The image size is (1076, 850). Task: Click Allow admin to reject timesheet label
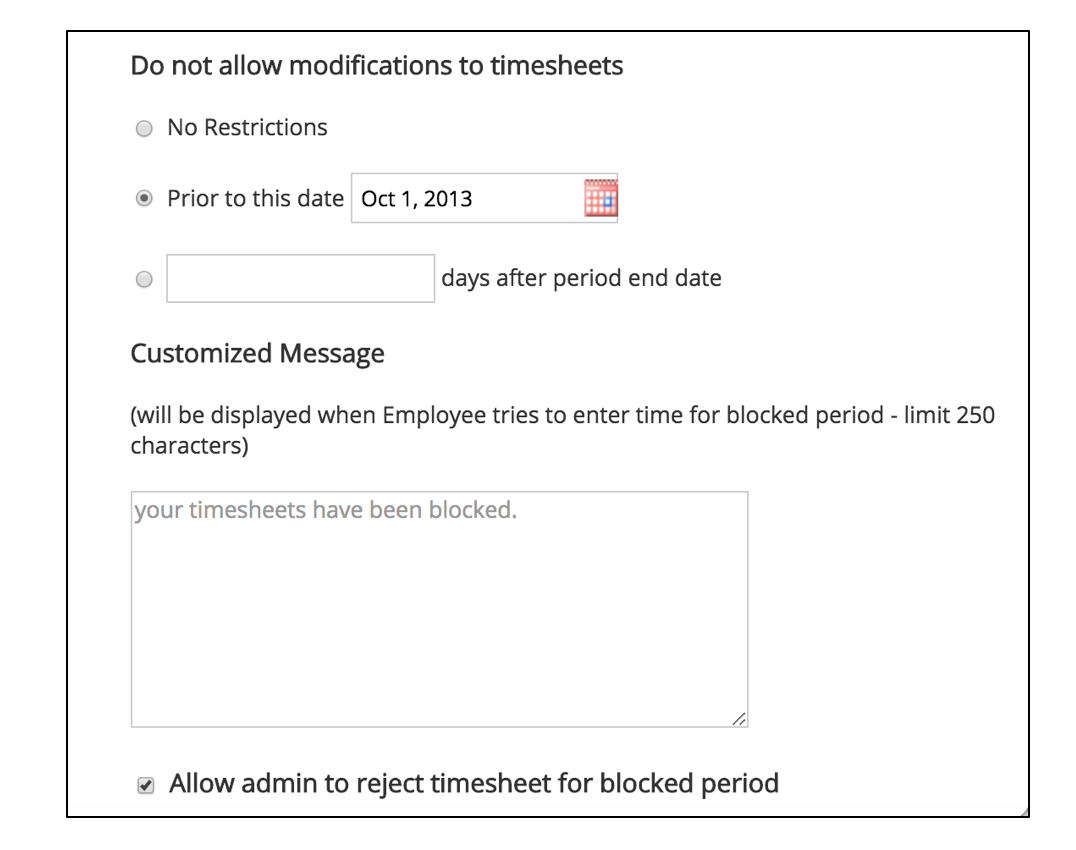click(473, 783)
